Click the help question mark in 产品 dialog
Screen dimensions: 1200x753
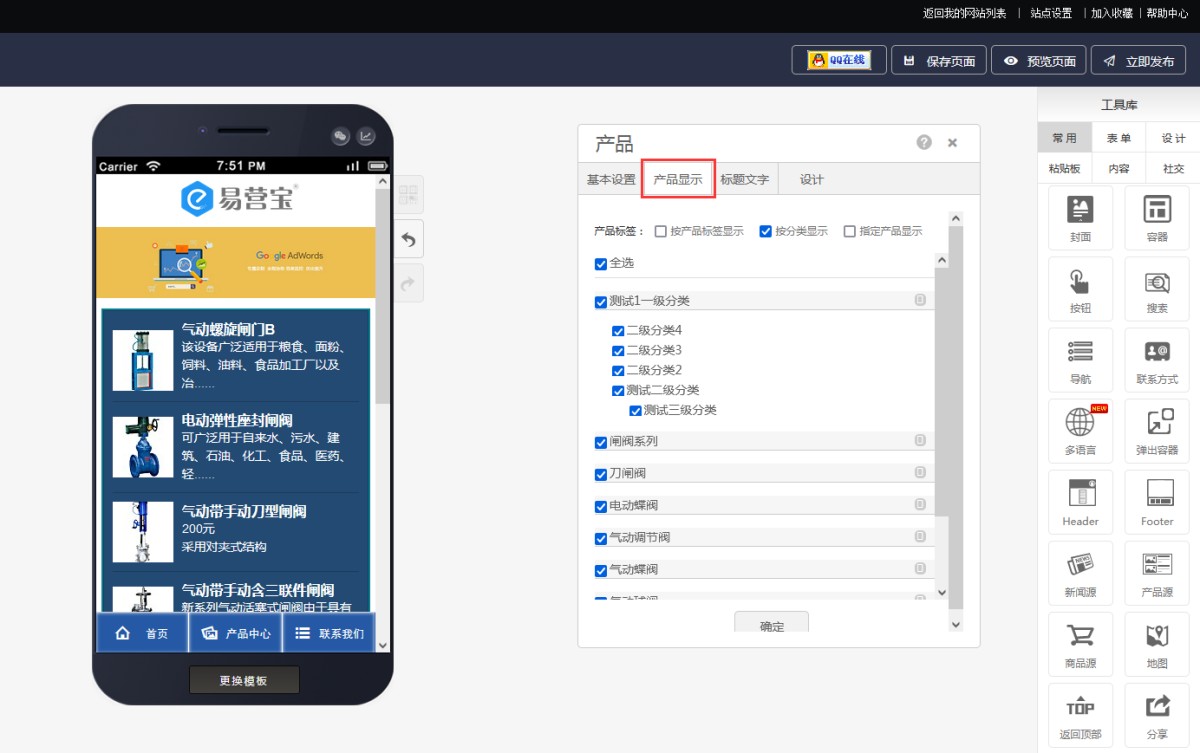[x=924, y=143]
